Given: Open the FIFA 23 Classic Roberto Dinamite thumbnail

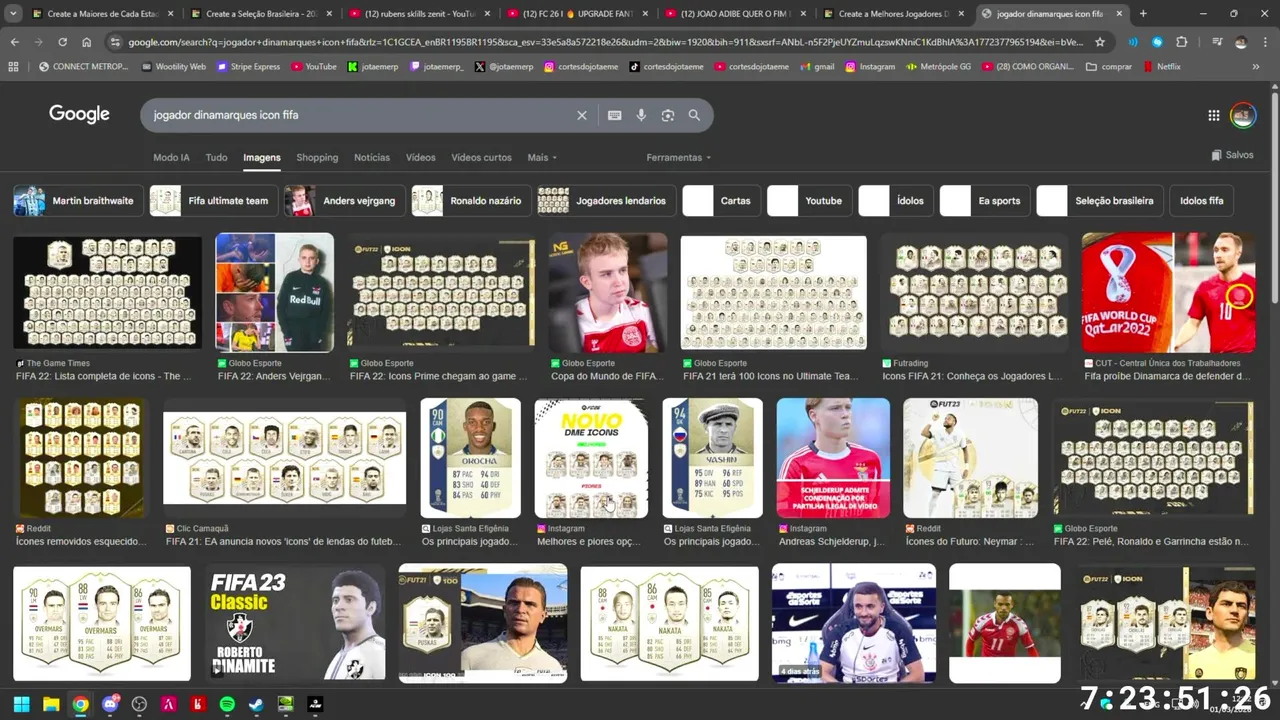Looking at the screenshot, I should pyautogui.click(x=295, y=623).
